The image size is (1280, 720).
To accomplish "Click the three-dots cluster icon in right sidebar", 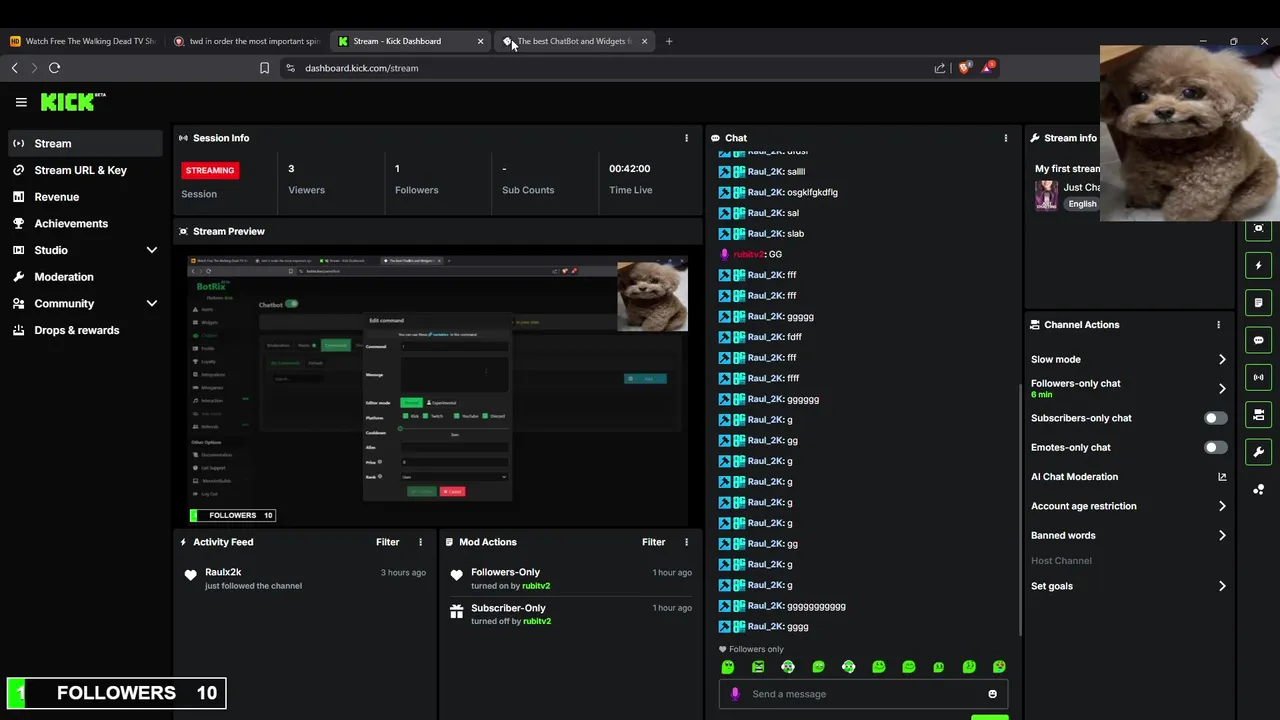I will coord(1259,489).
